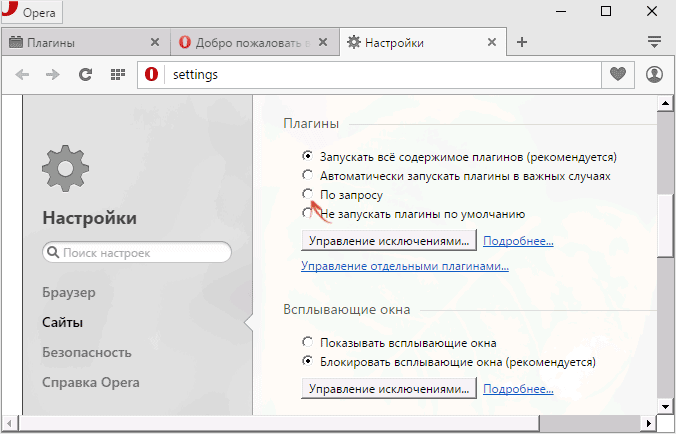676x434 pixels.
Task: Minimize the Opera window
Action: tap(561, 12)
